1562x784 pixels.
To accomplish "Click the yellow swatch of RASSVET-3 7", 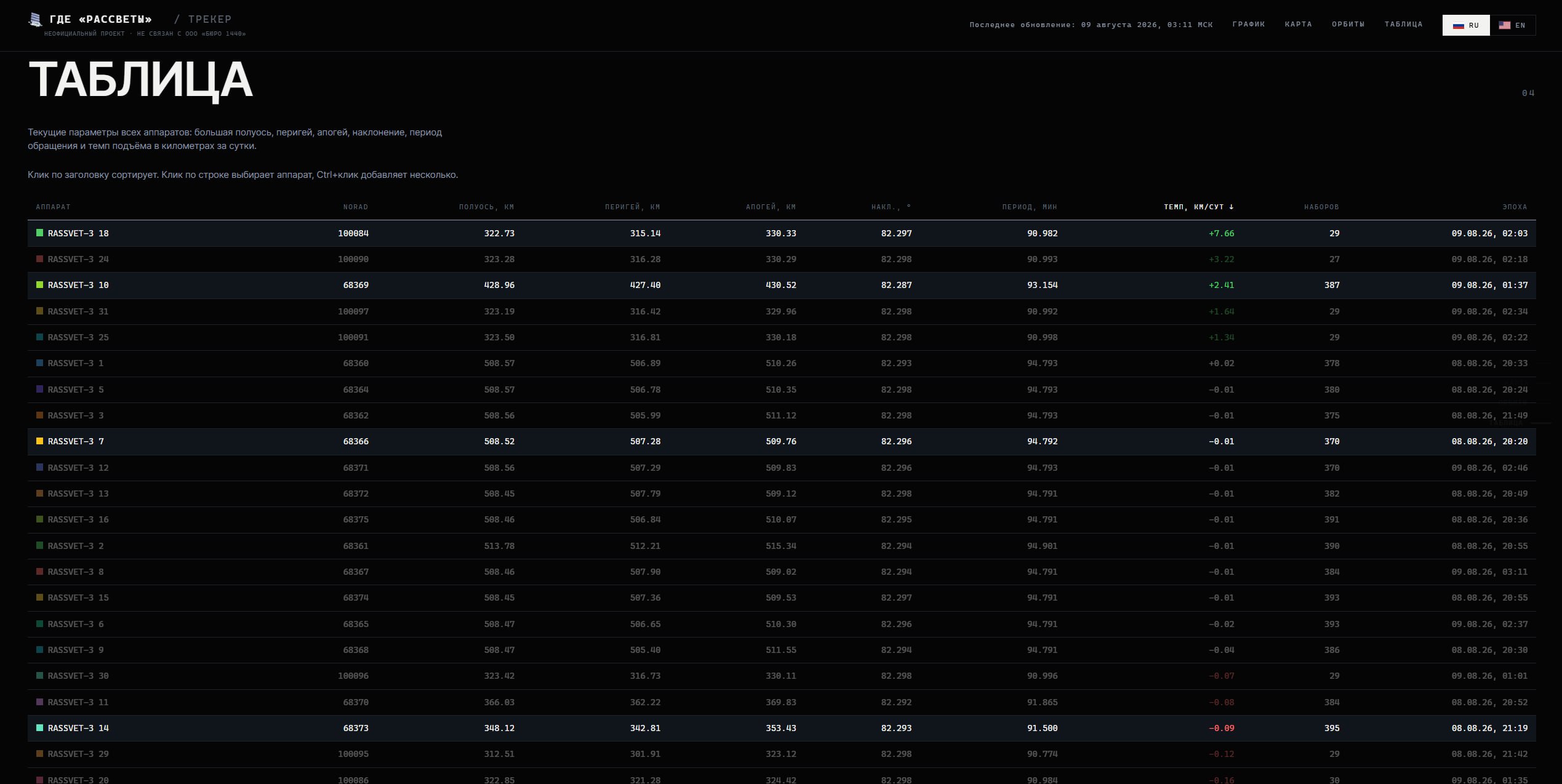I will point(40,441).
